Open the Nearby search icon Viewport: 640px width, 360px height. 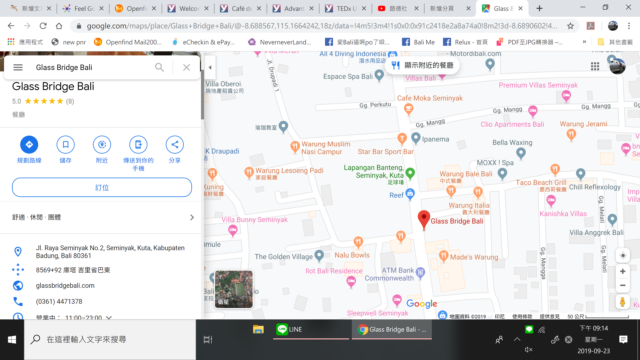[x=102, y=144]
